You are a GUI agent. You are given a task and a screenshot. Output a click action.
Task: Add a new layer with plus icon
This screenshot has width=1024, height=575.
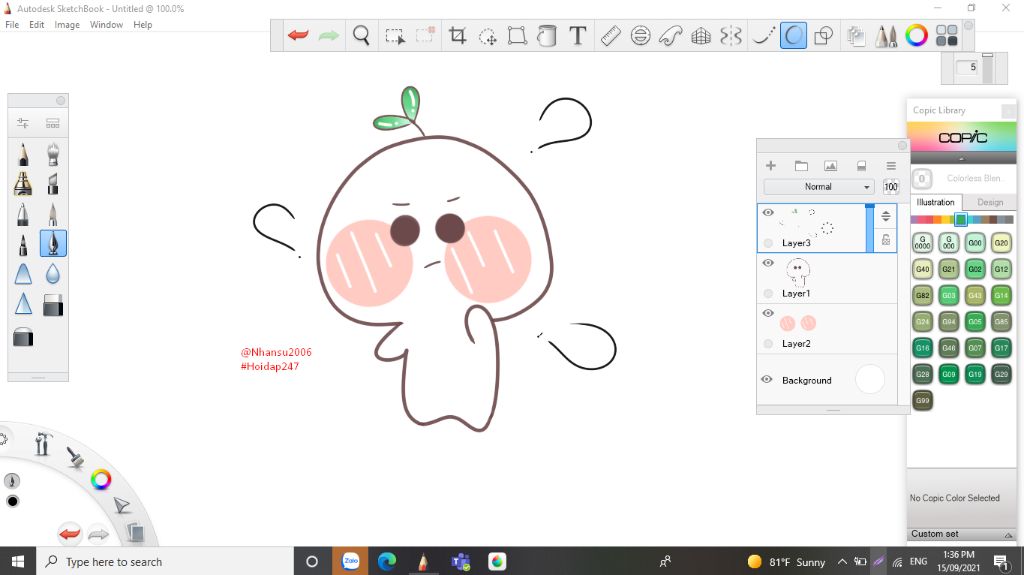point(771,166)
